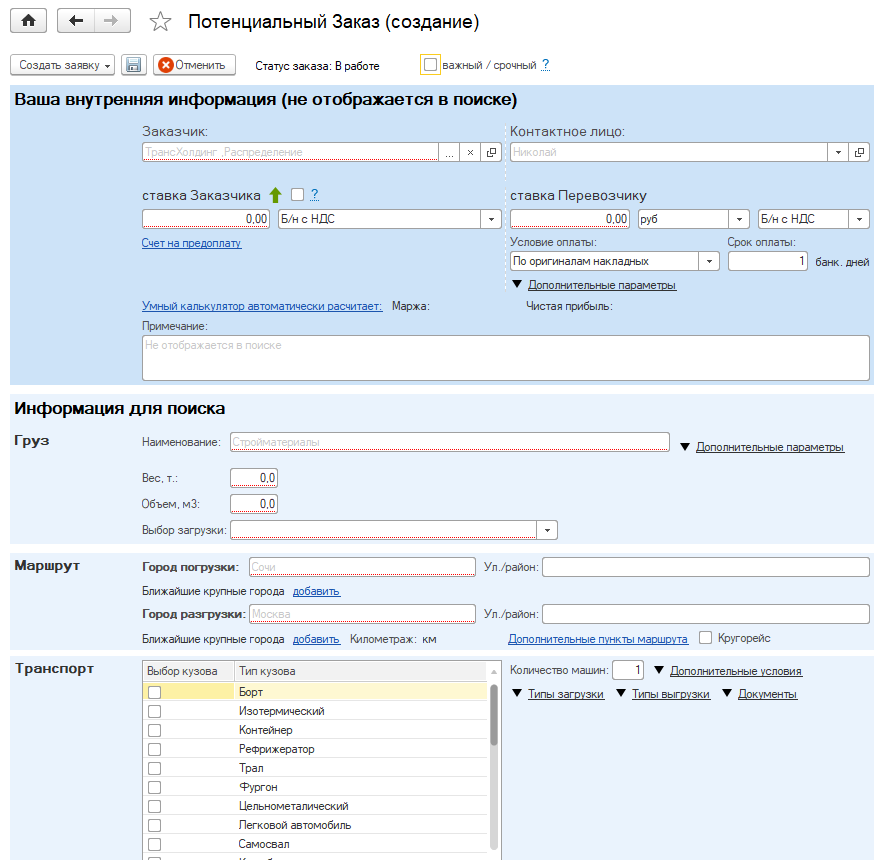The image size is (879, 867).
Task: Expand Типы выгрузки section
Action: coord(671,694)
